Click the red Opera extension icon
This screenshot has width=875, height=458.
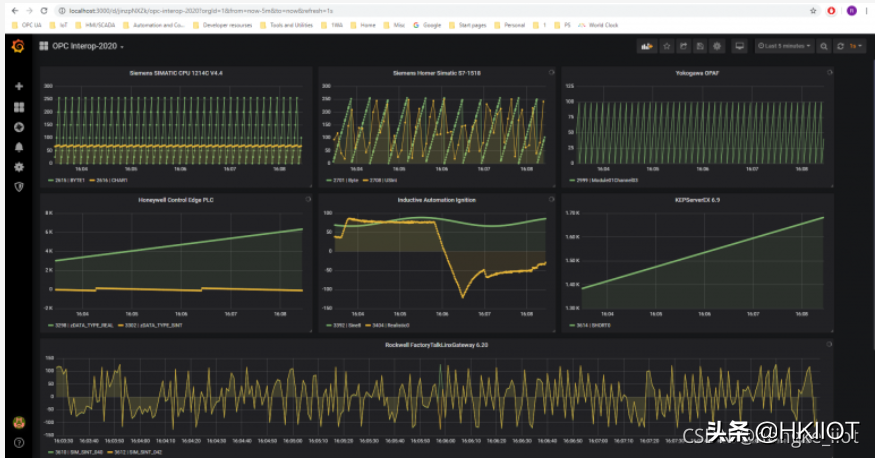click(x=831, y=11)
